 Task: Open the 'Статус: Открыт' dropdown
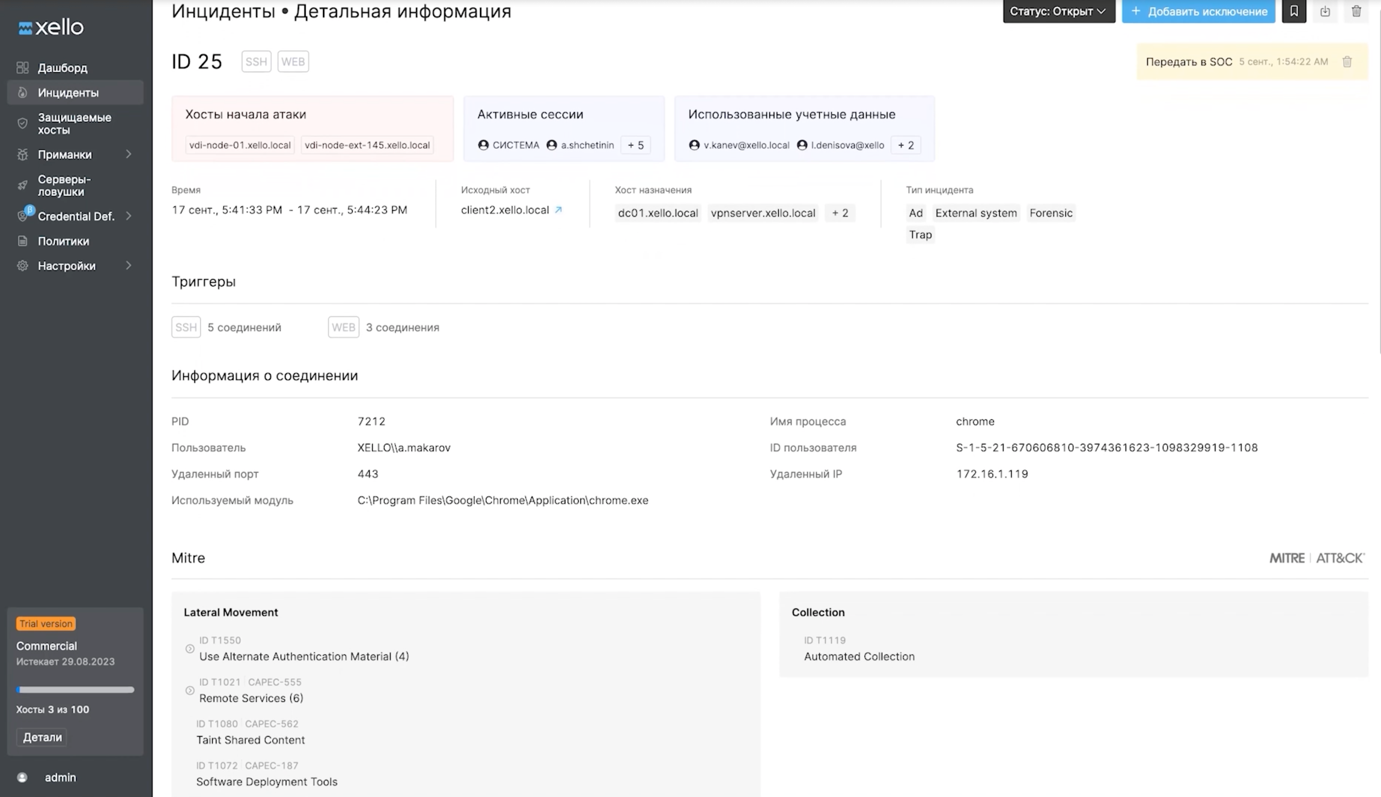point(1058,11)
